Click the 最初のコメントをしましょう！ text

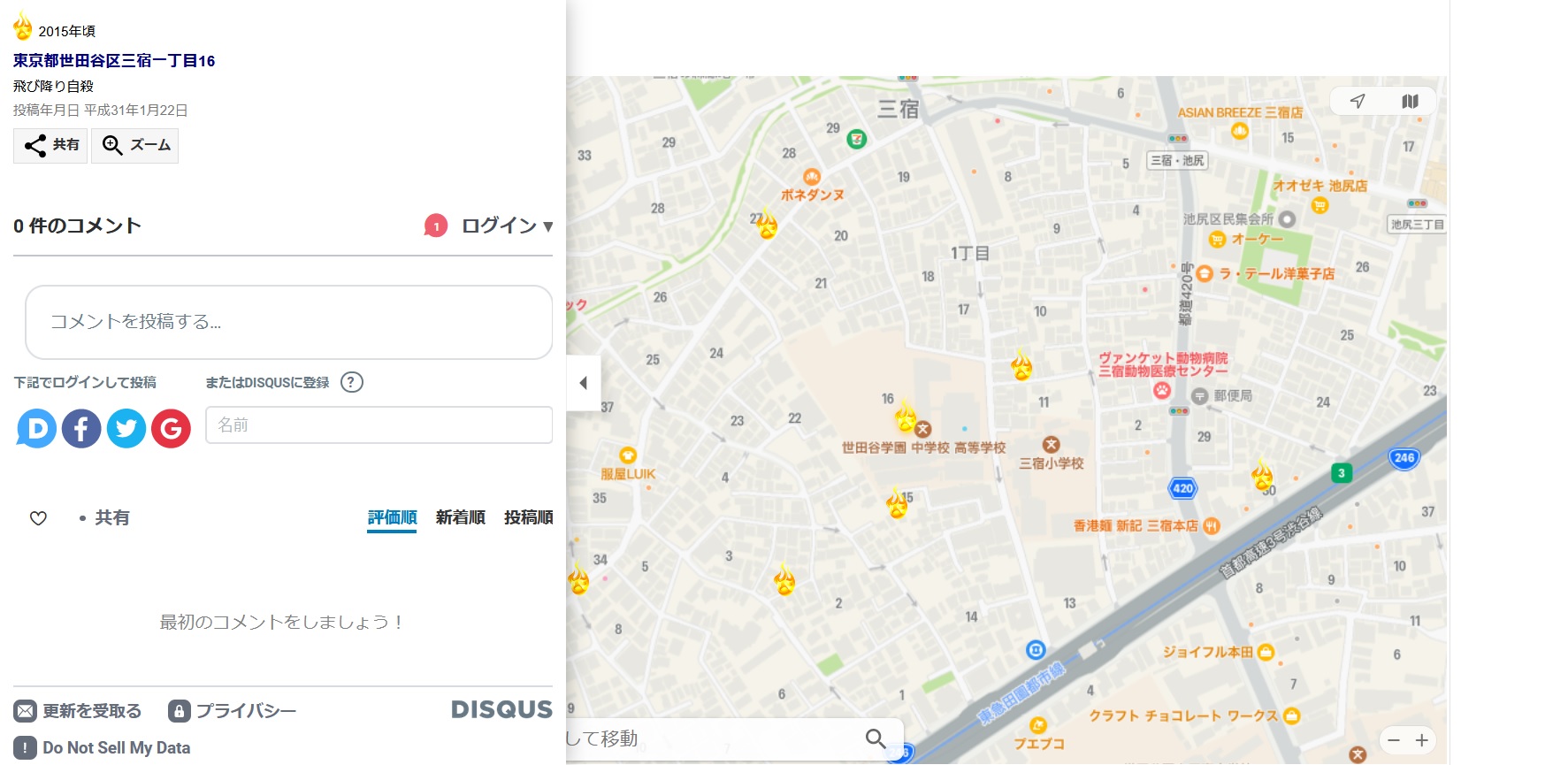point(283,623)
